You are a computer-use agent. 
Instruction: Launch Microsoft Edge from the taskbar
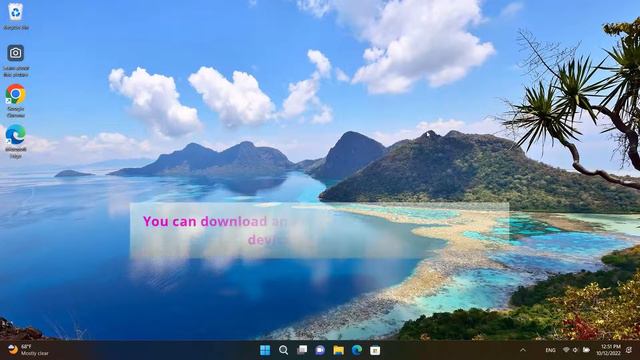pyautogui.click(x=357, y=350)
